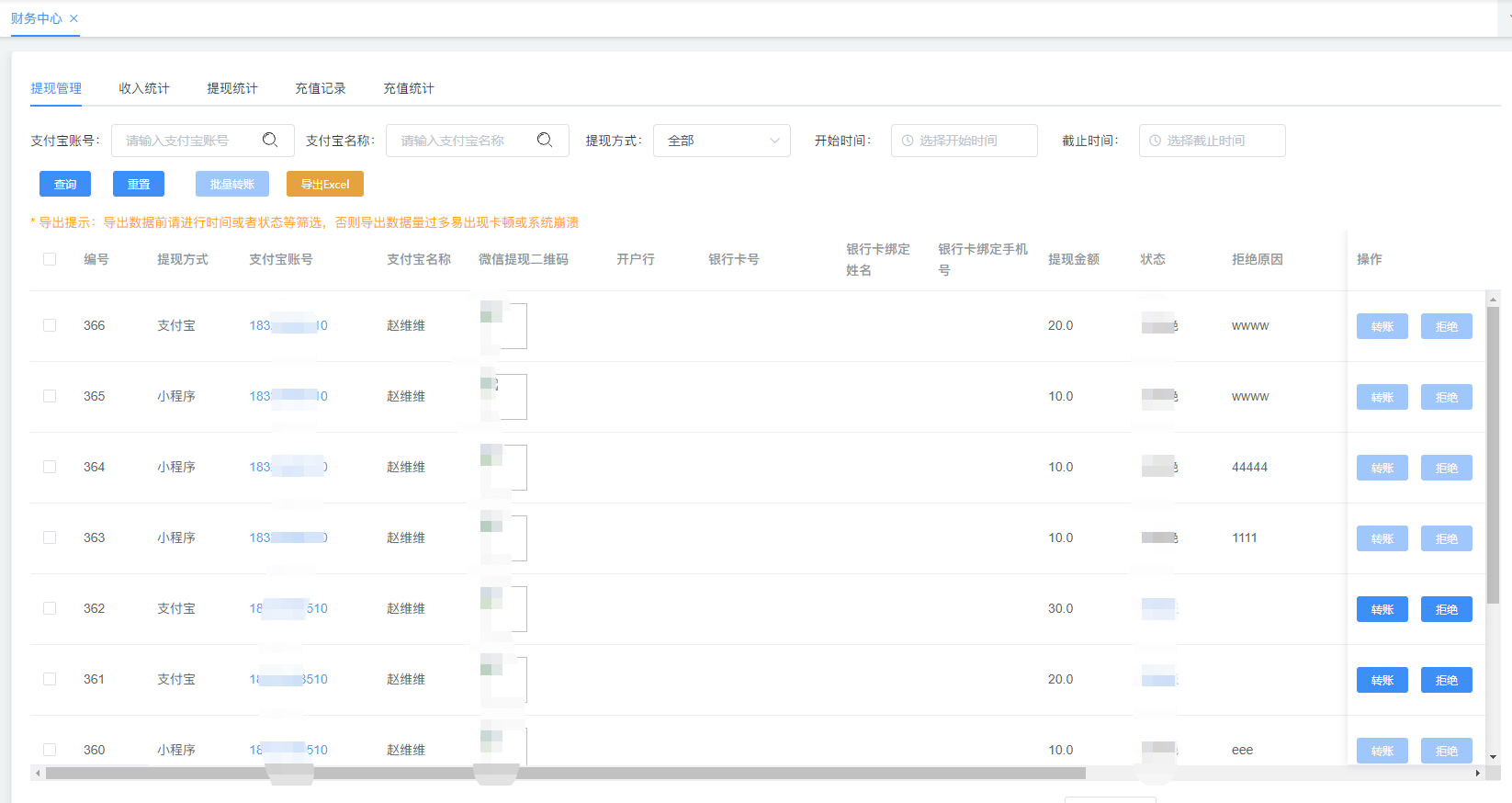Check the checkbox for row 366
This screenshot has width=1512, height=803.
(x=50, y=325)
